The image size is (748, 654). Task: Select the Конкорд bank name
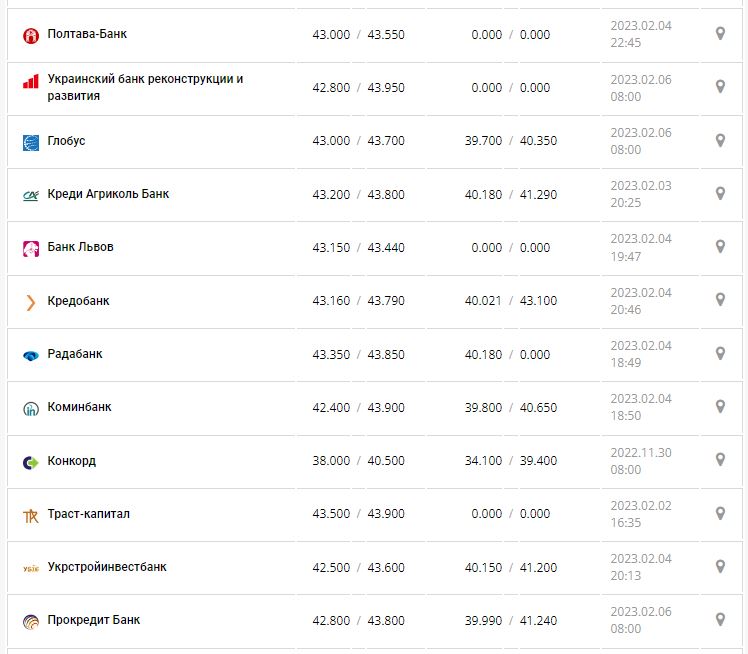click(x=72, y=462)
